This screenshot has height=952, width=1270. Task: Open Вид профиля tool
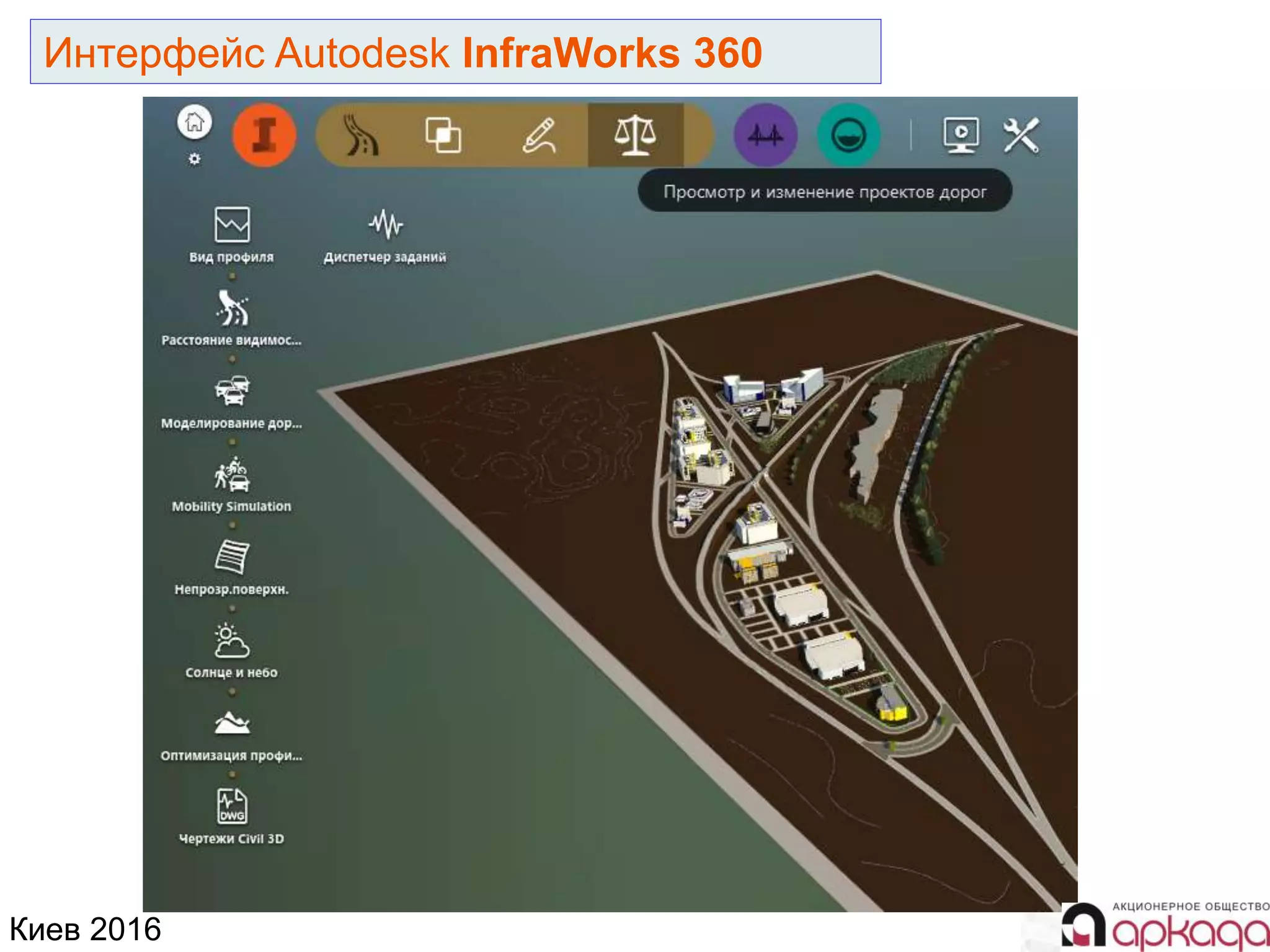click(232, 236)
